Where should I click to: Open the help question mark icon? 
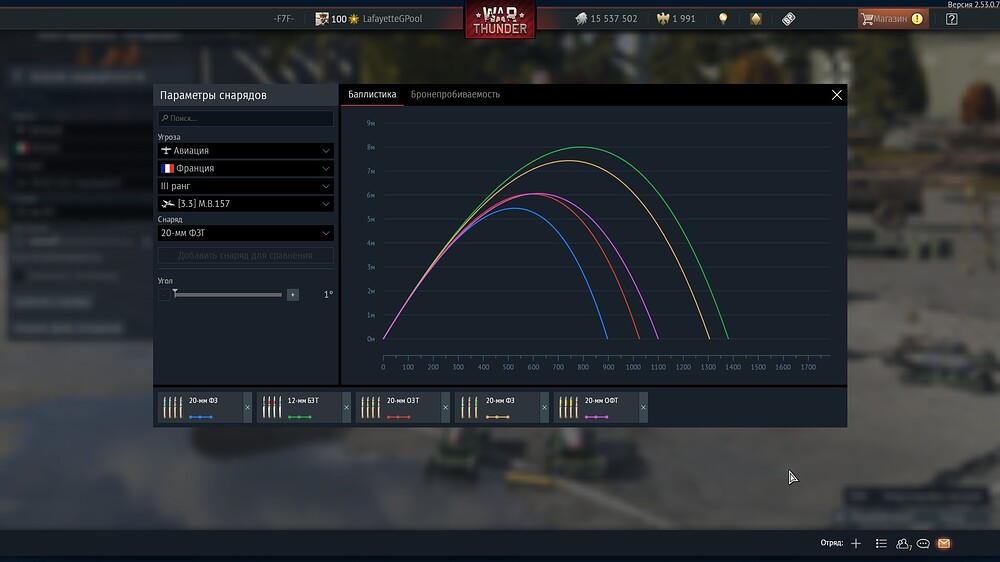tap(951, 18)
